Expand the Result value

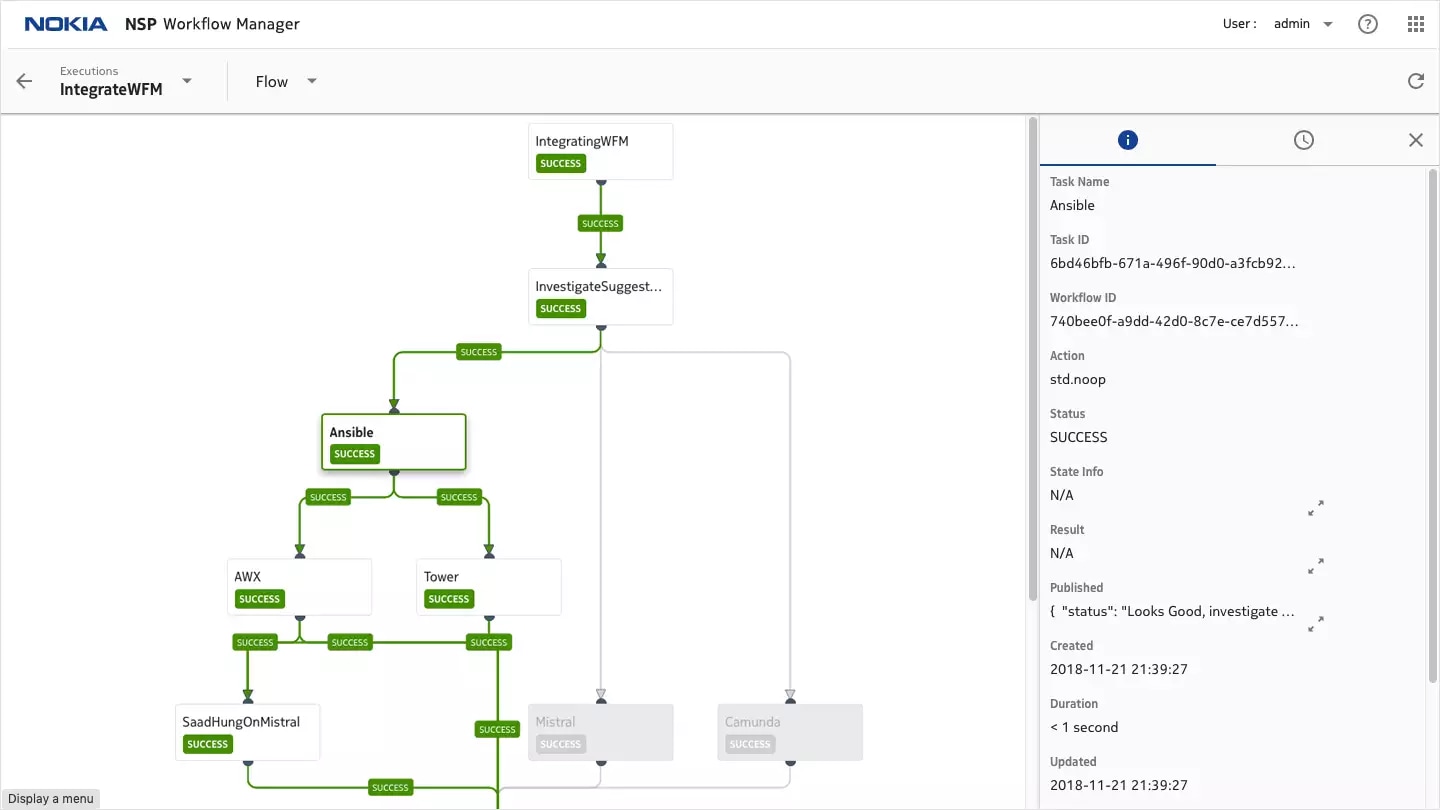(x=1316, y=566)
